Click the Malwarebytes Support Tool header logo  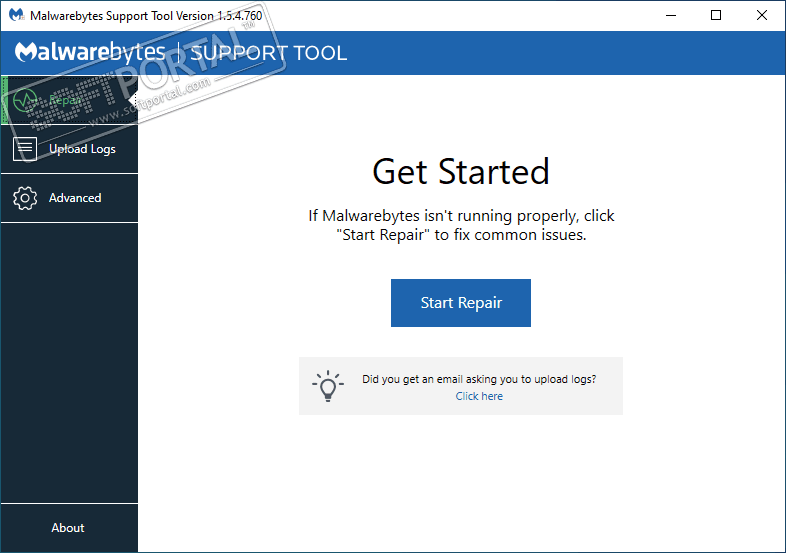coord(181,53)
